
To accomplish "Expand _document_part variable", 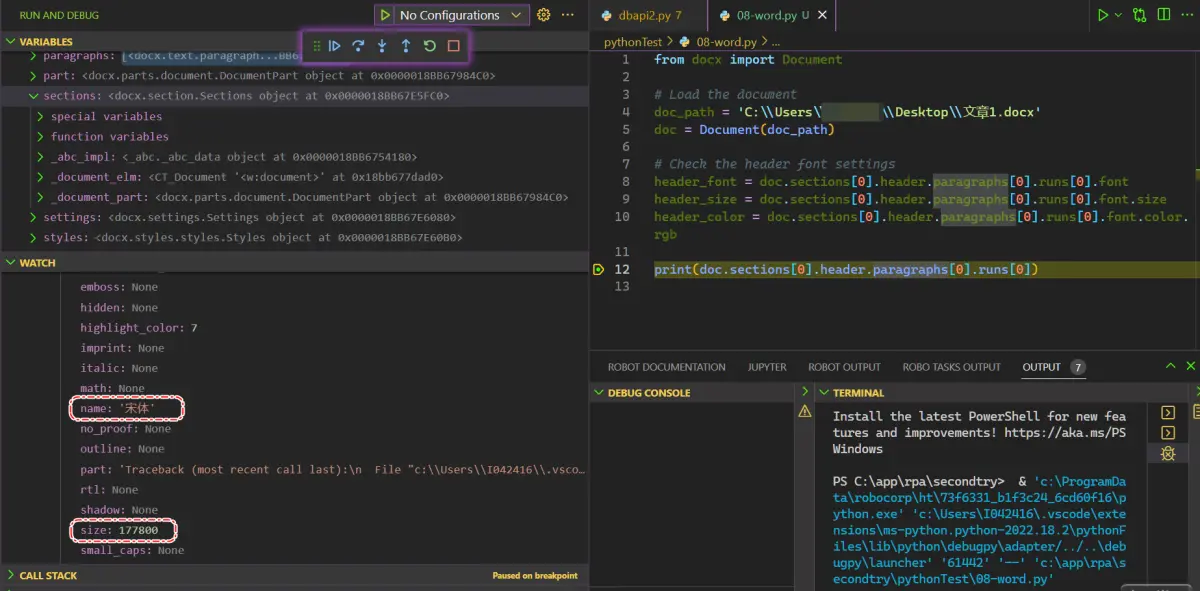I will (x=41, y=197).
